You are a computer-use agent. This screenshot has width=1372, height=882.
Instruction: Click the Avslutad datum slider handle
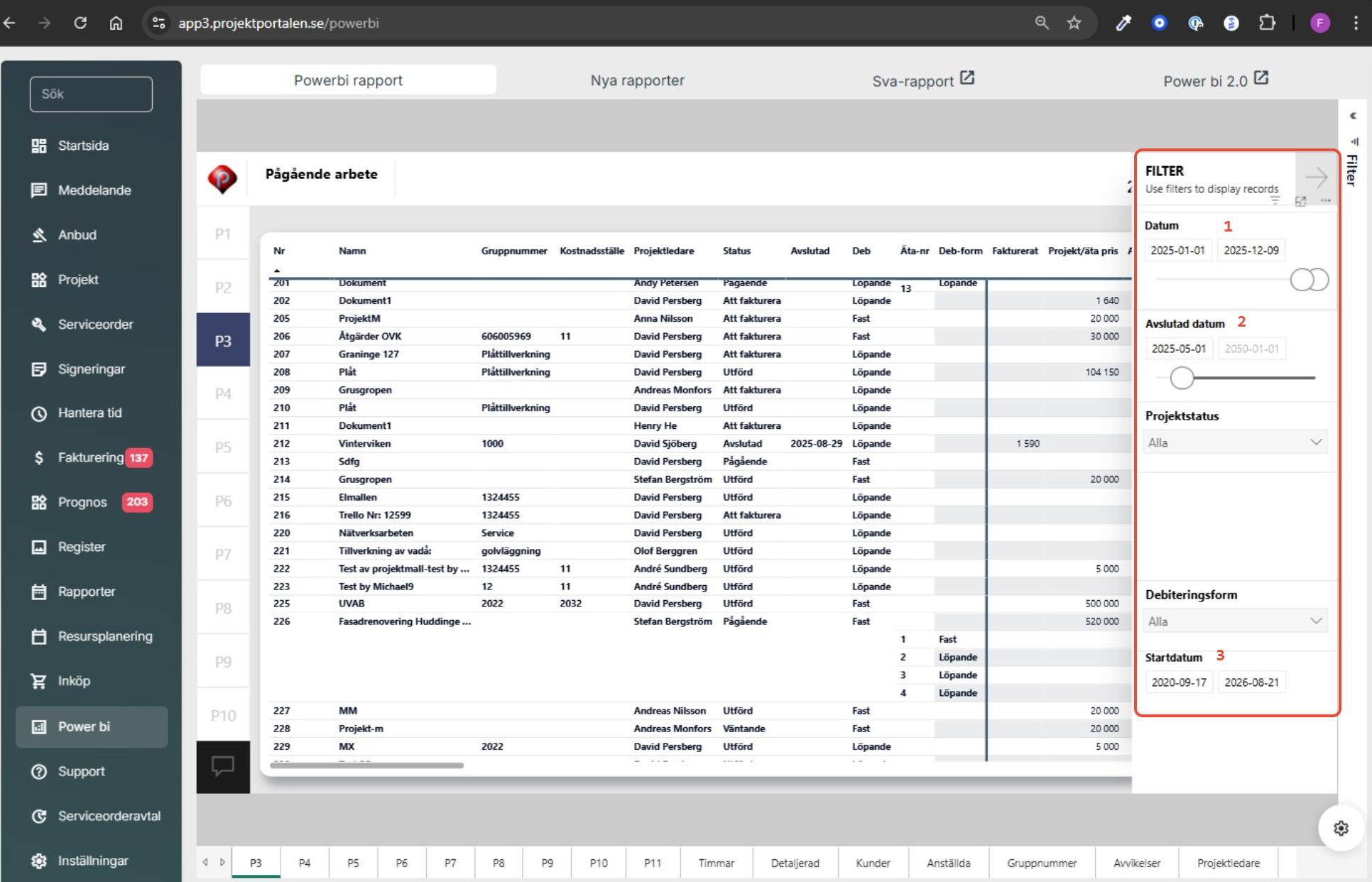(x=1182, y=378)
